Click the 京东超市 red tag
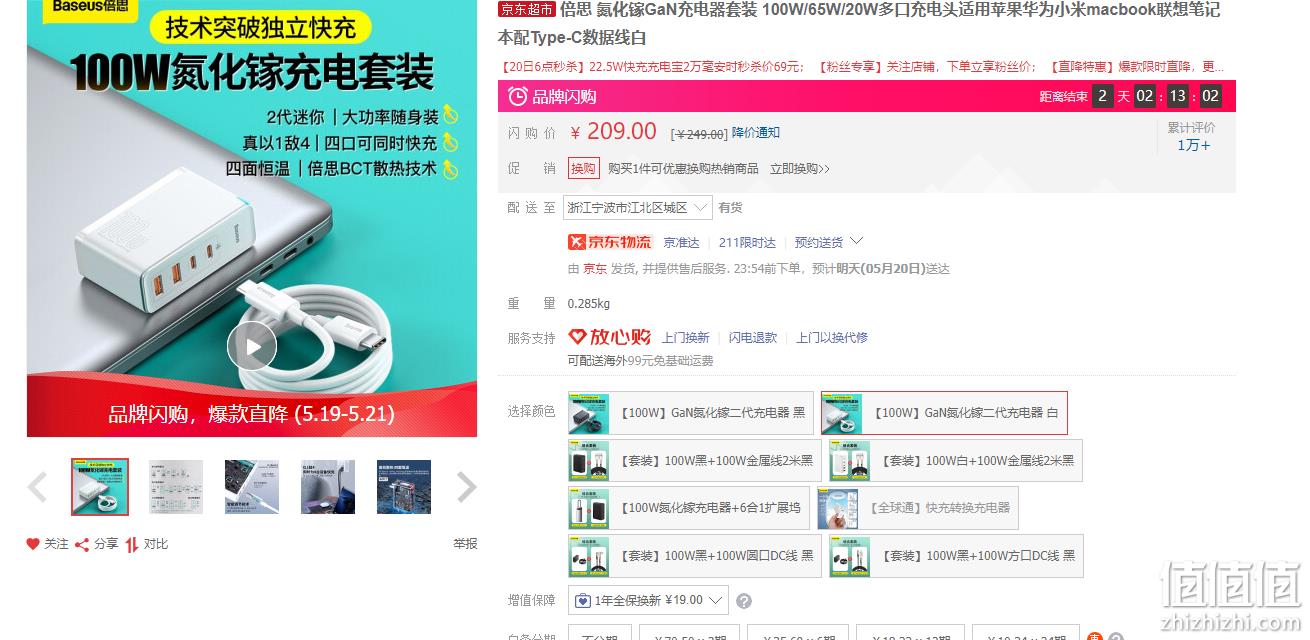This screenshot has height=640, width=1310. point(526,10)
